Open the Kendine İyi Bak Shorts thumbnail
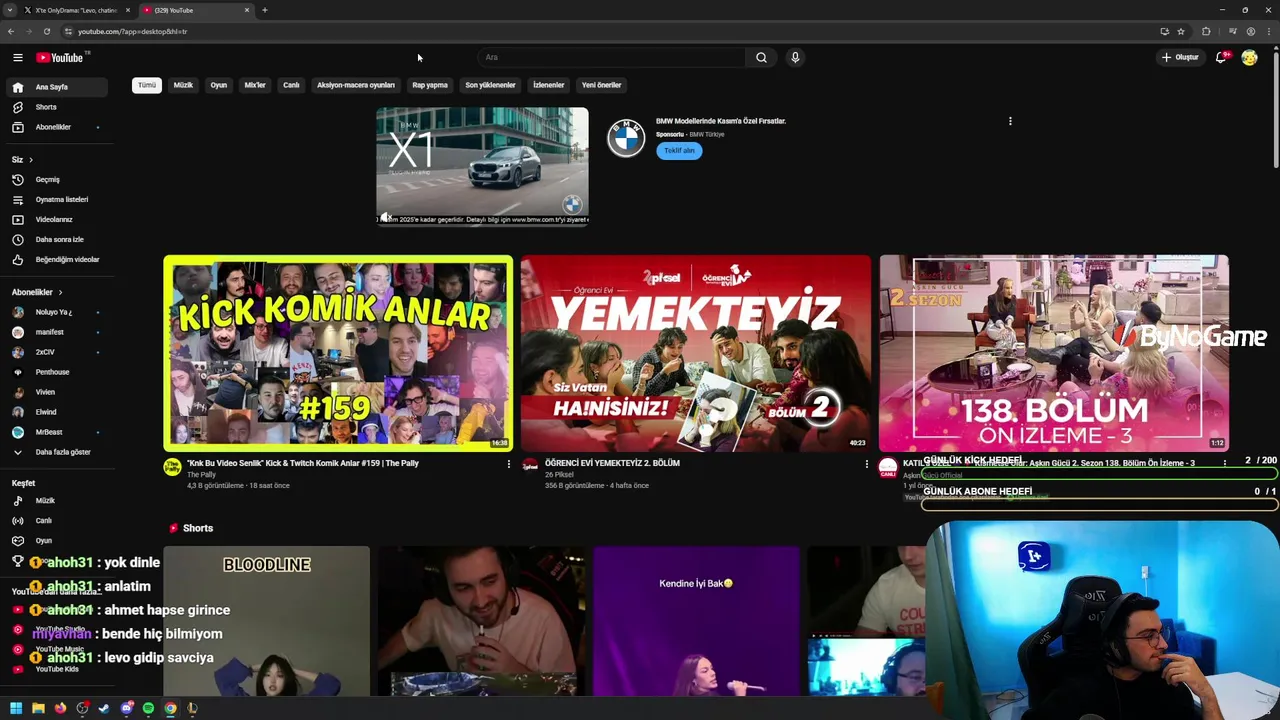This screenshot has height=720, width=1280. coord(696,620)
